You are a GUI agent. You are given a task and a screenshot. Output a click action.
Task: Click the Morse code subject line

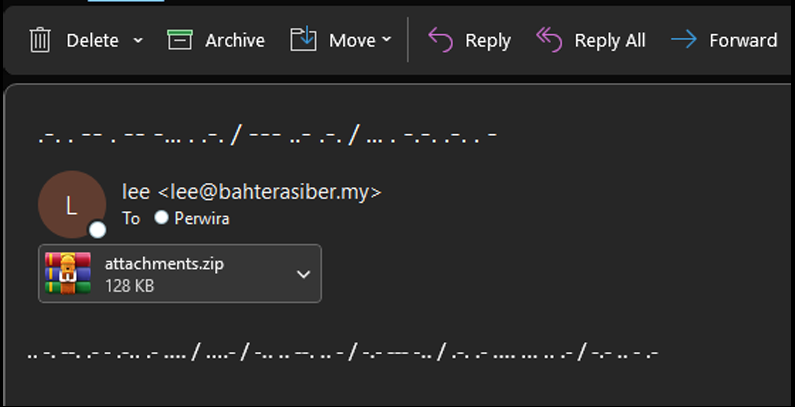click(267, 135)
